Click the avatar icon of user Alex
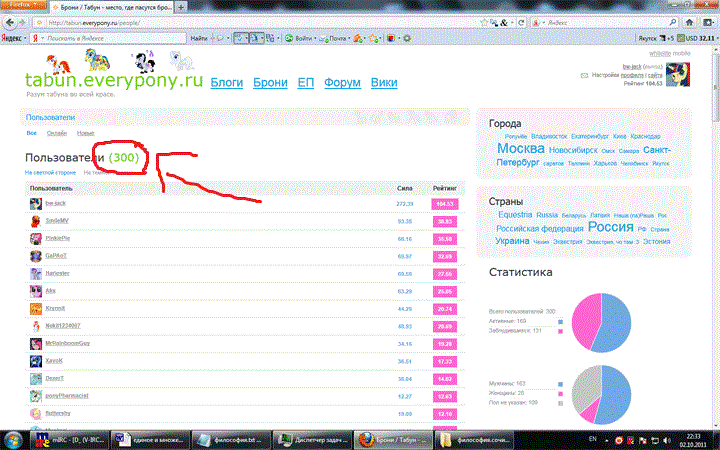 click(x=36, y=291)
